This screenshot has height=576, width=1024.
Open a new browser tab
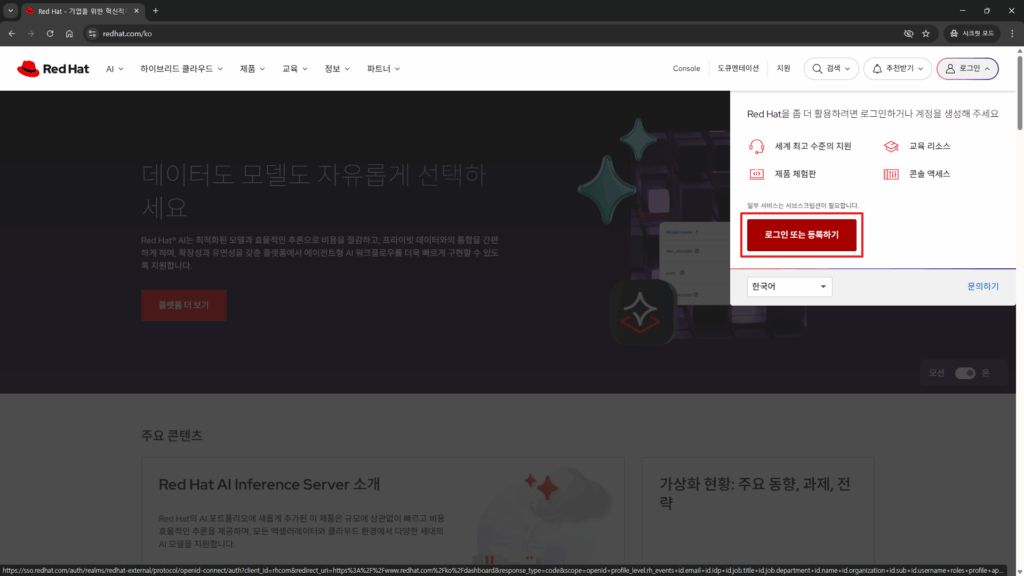coord(155,11)
